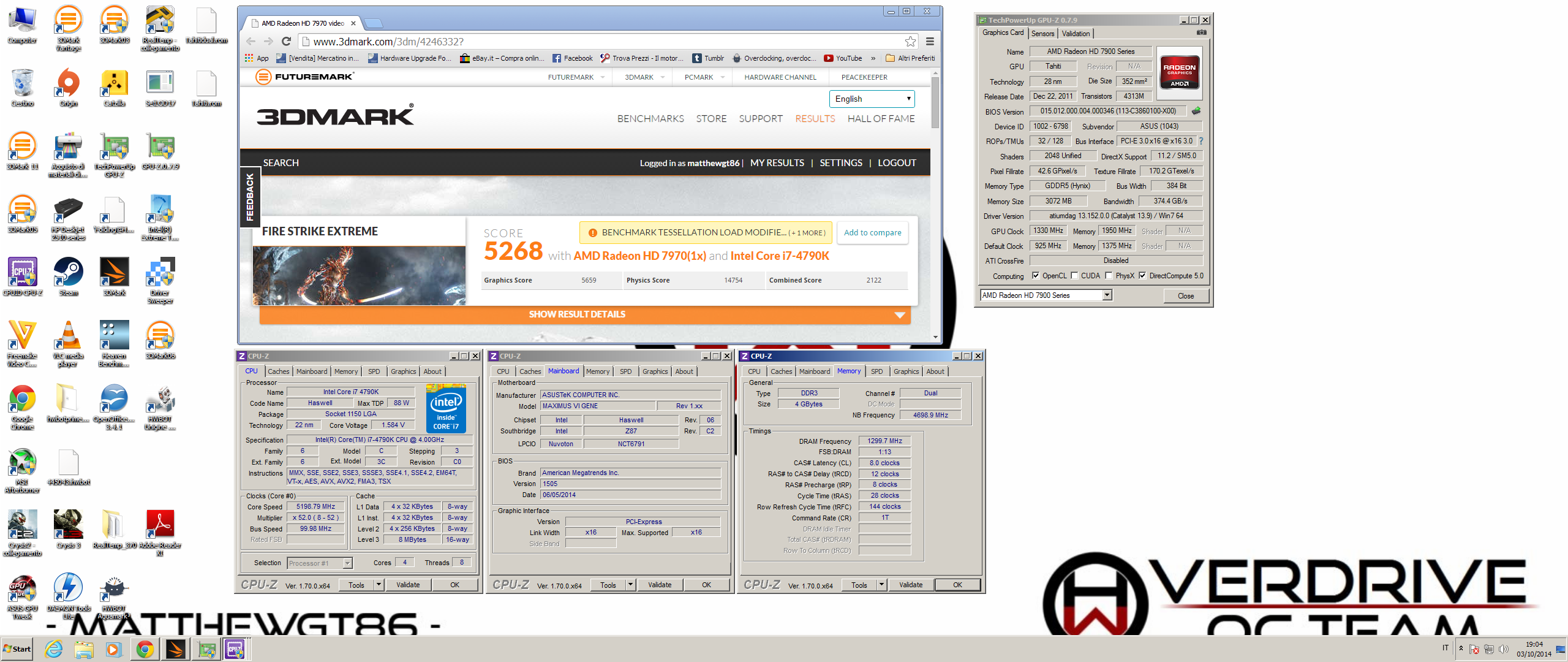
Task: Open 3DMark 11 desktop shortcut
Action: click(22, 151)
